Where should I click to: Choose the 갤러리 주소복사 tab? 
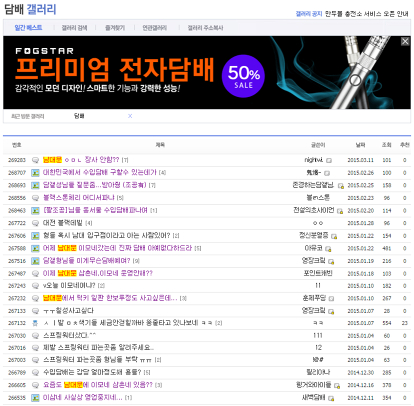click(205, 28)
